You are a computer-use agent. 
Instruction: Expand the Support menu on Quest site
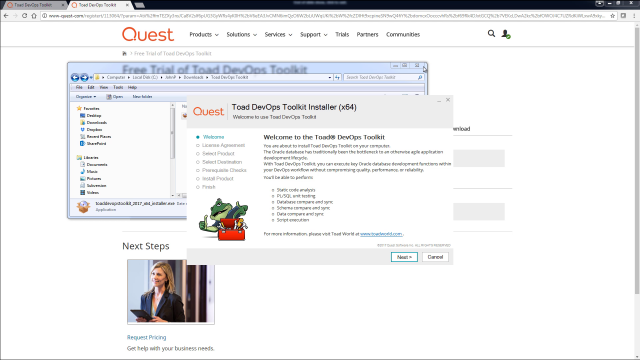[x=313, y=35]
